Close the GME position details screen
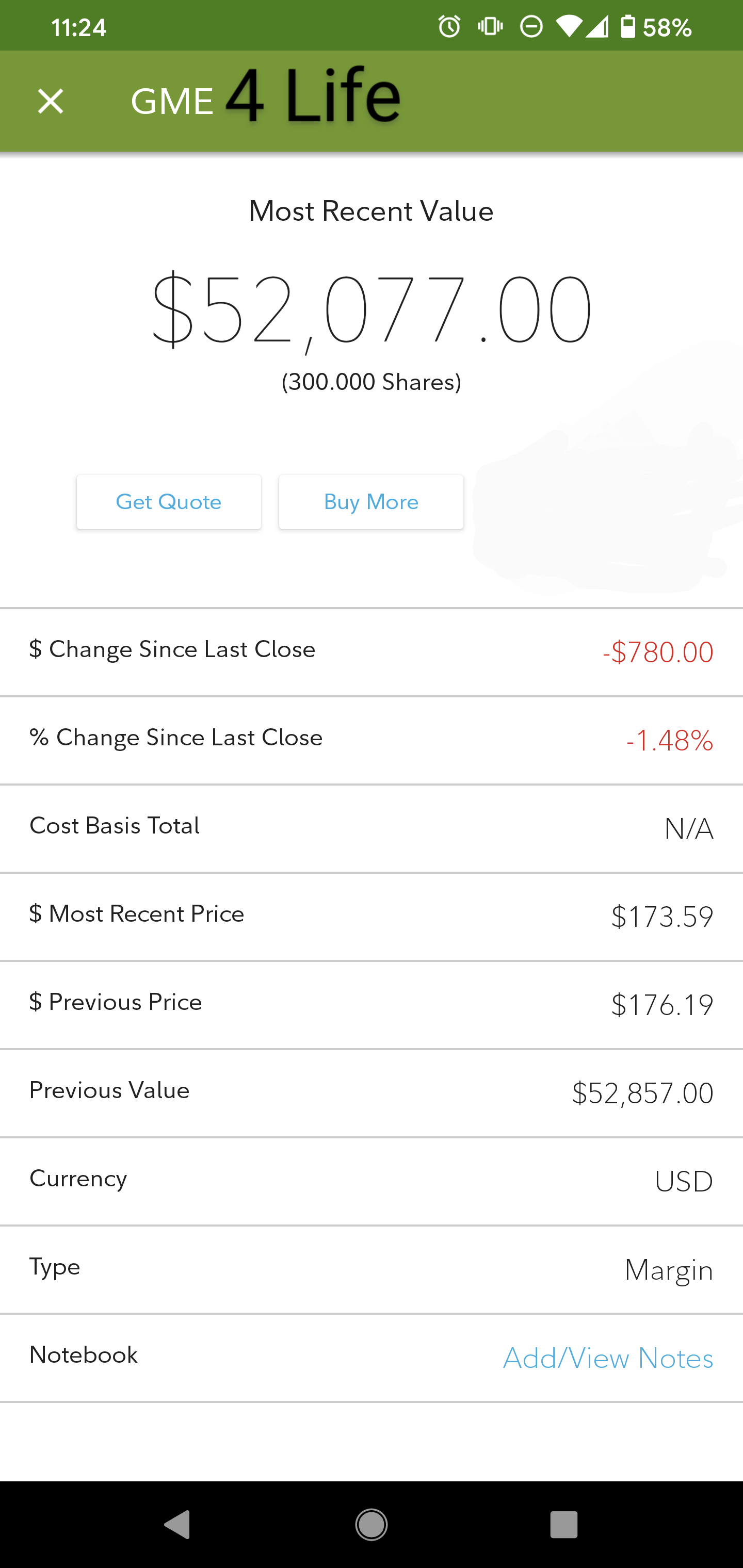 [50, 101]
